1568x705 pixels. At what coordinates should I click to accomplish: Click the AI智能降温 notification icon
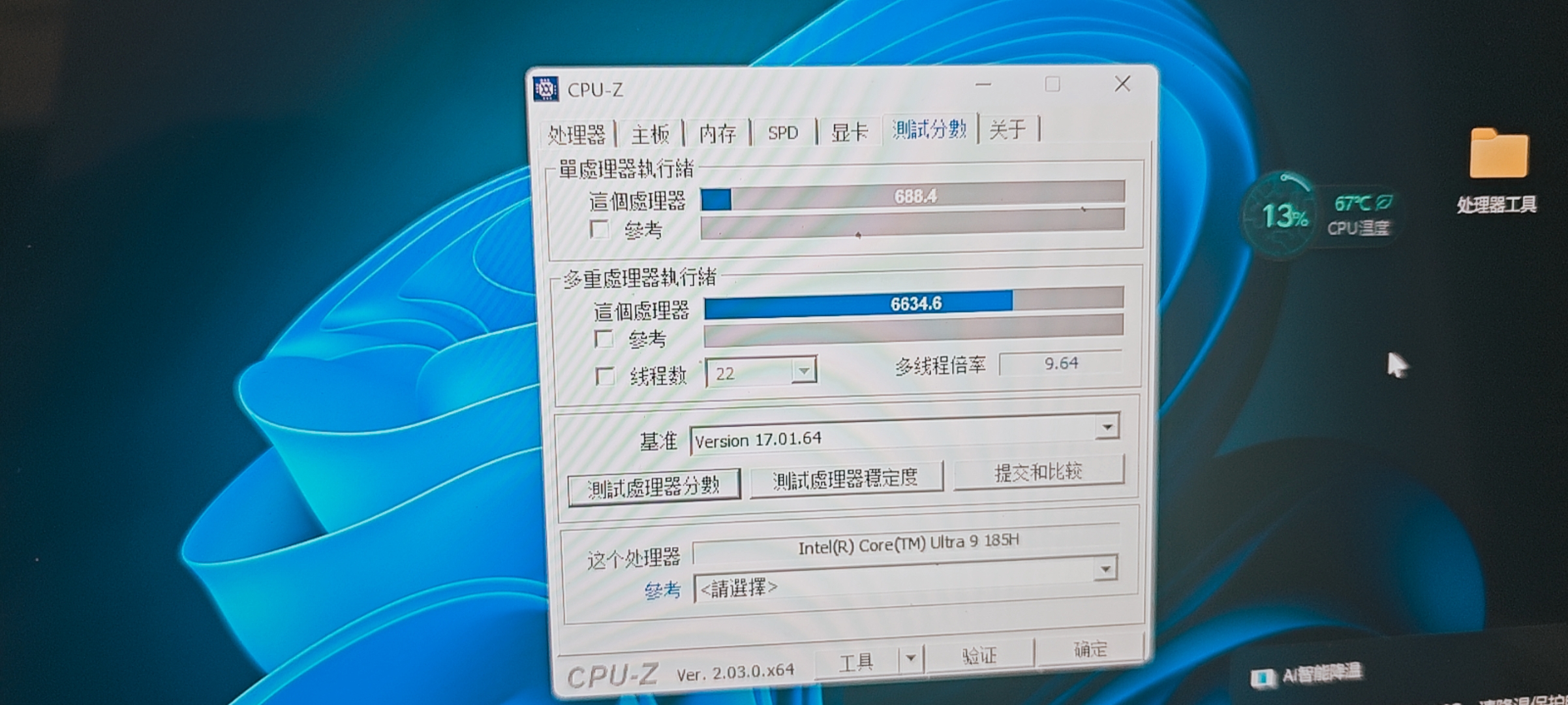1263,678
